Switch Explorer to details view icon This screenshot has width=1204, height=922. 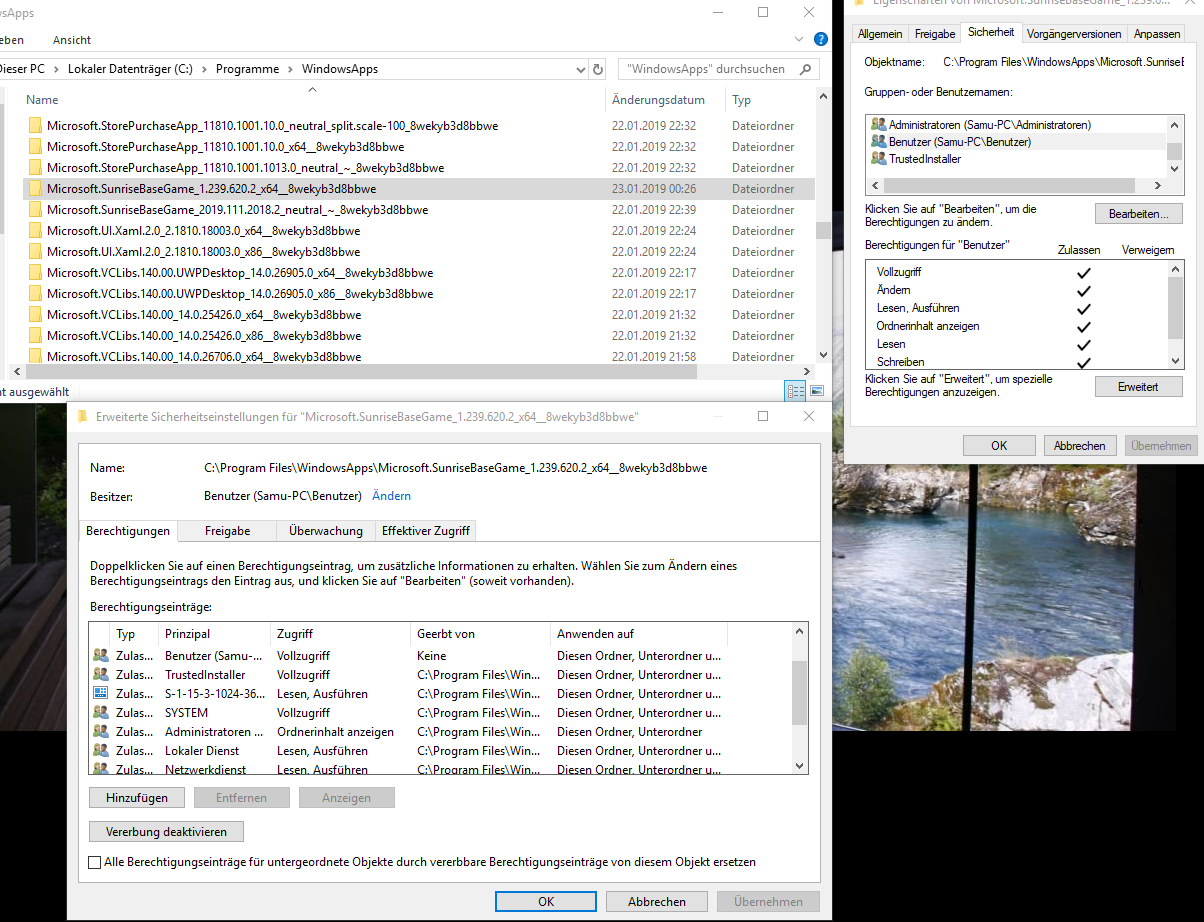pos(796,391)
